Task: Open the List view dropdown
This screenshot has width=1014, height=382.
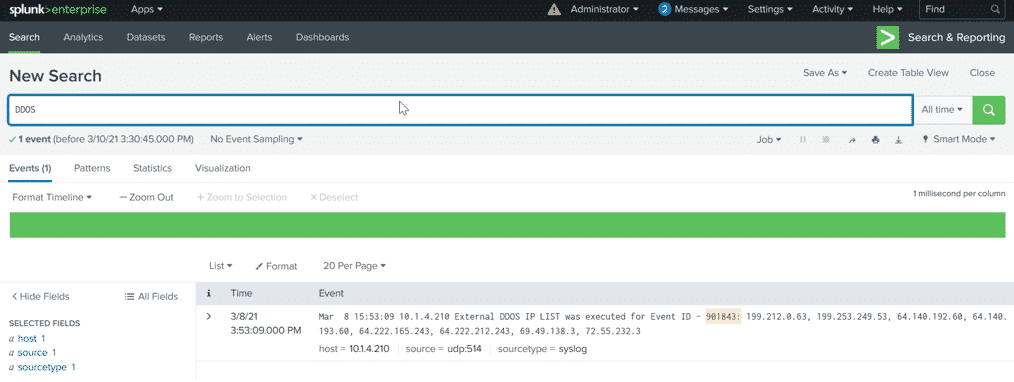Action: [x=221, y=266]
